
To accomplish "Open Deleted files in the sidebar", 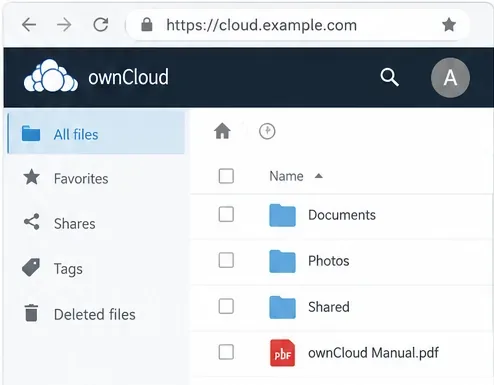I will [96, 314].
